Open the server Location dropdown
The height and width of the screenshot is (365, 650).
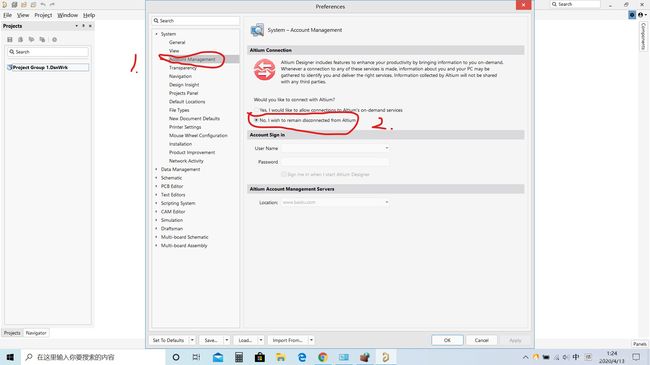click(386, 202)
